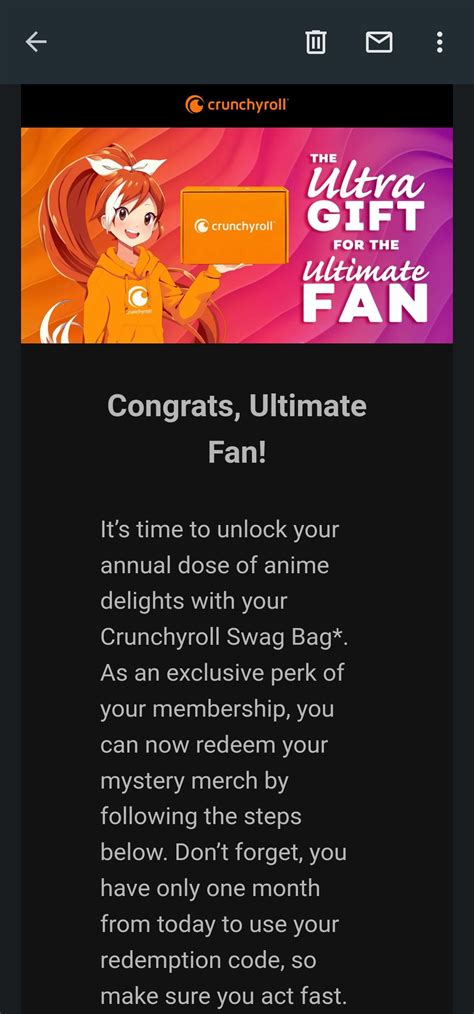Open the three-dot more options menu
The image size is (474, 1014).
(x=440, y=42)
